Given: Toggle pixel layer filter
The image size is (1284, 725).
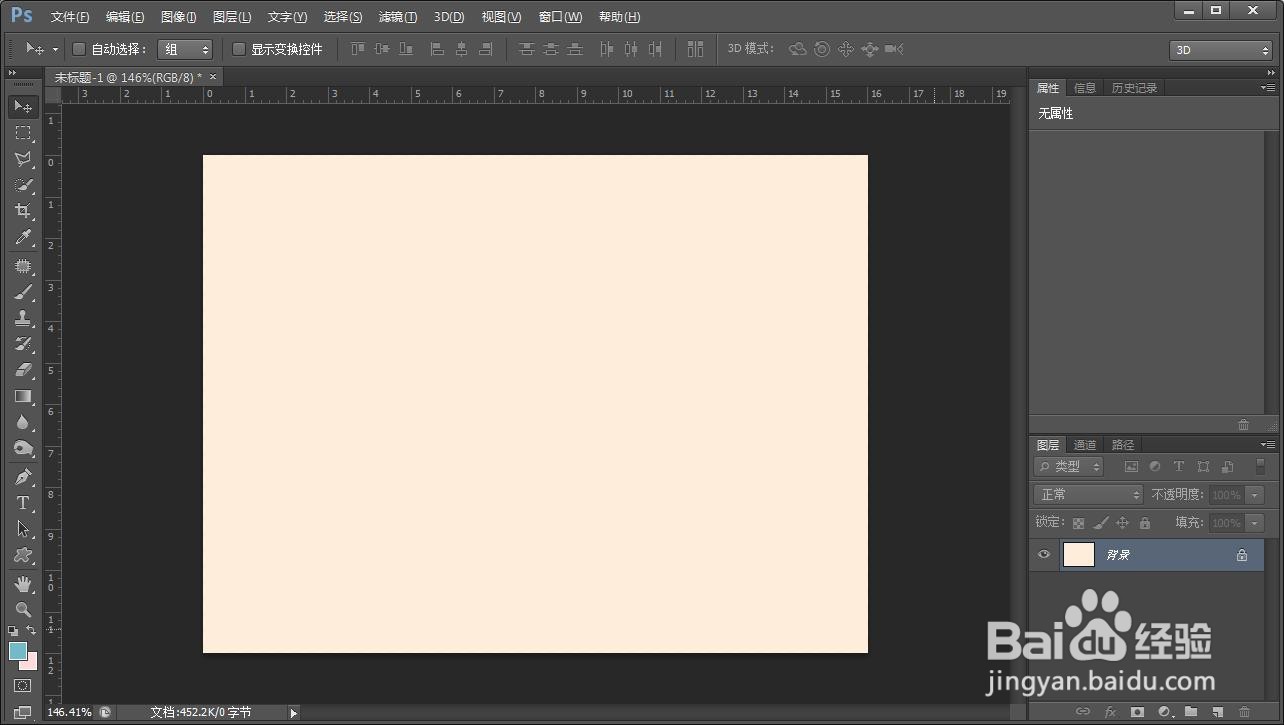Looking at the screenshot, I should click(1131, 466).
